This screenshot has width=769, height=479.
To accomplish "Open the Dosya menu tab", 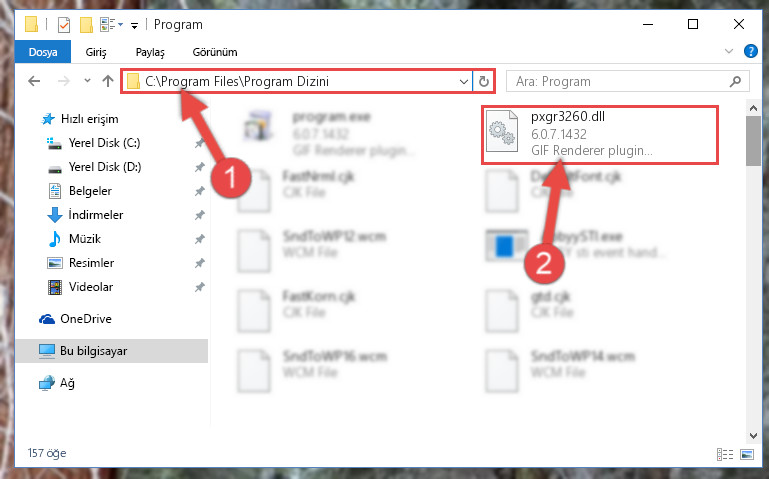I will pyautogui.click(x=43, y=52).
